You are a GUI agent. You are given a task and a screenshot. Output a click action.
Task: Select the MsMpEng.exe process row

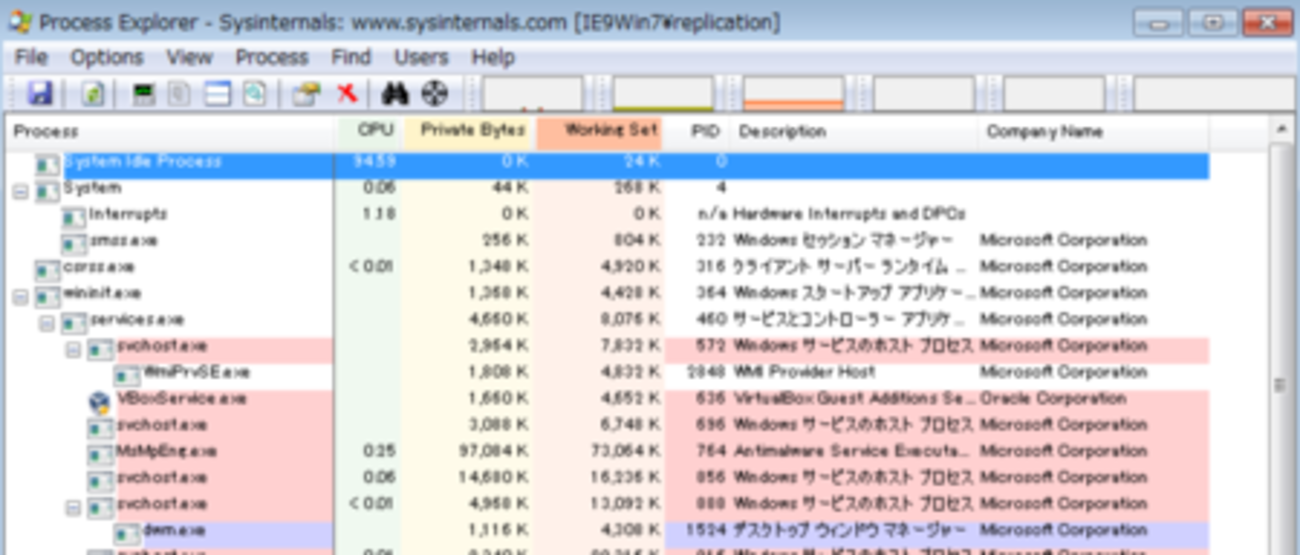point(152,451)
